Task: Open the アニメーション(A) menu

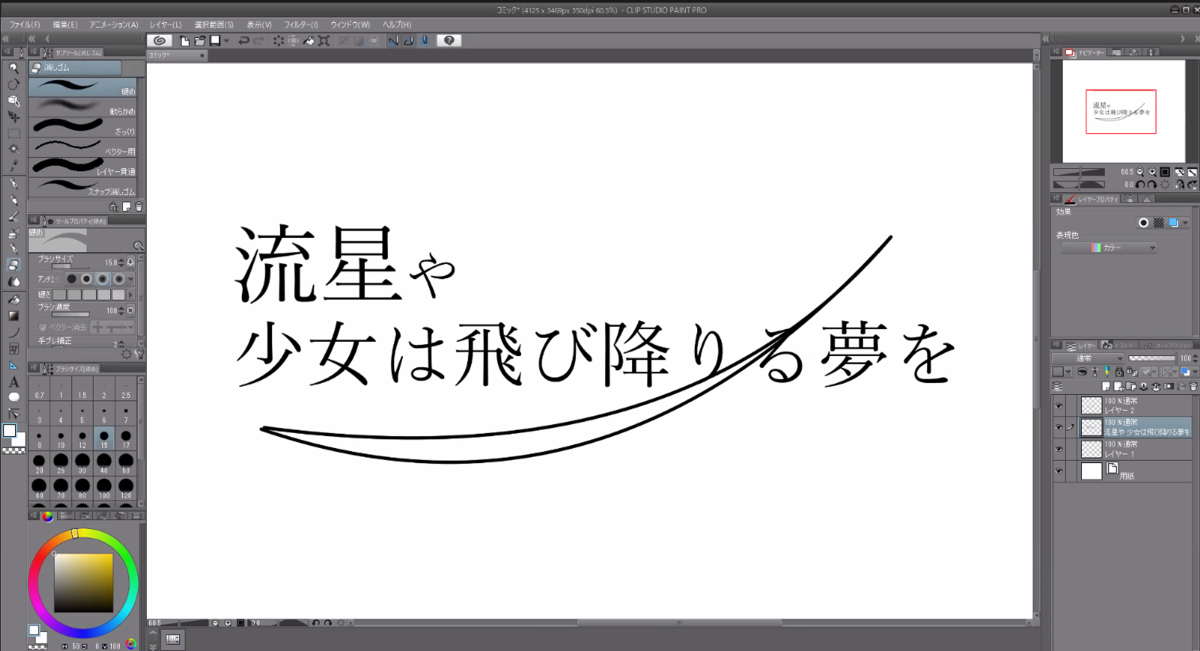Action: pos(114,24)
